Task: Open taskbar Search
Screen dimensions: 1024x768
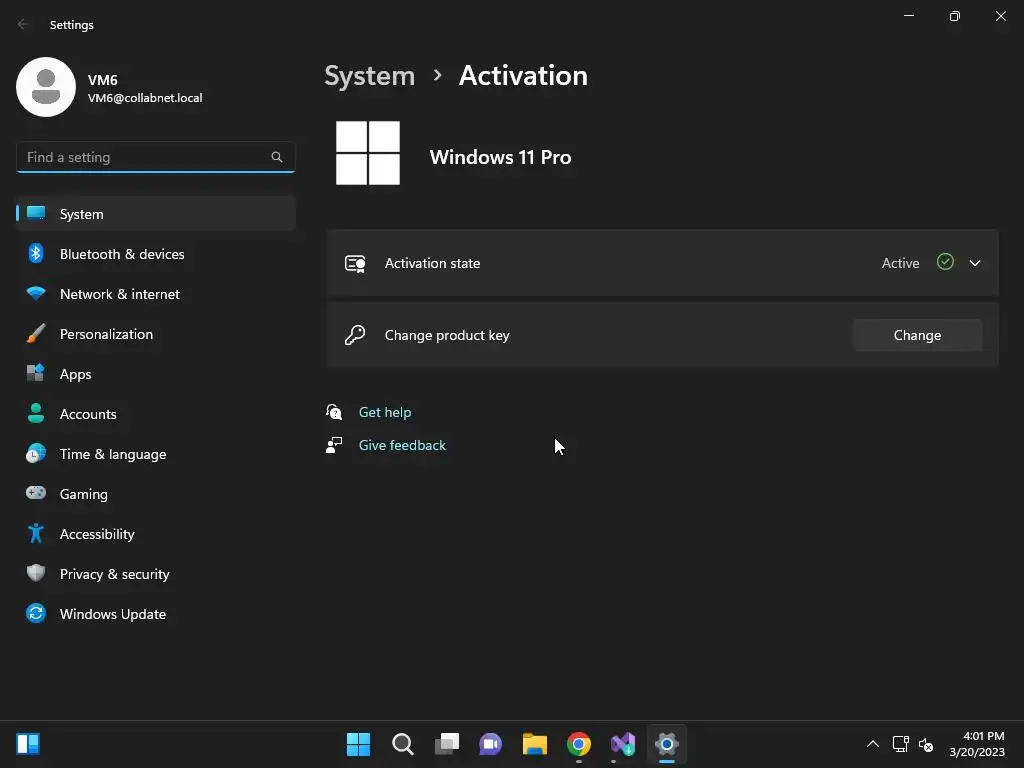Action: click(x=402, y=744)
